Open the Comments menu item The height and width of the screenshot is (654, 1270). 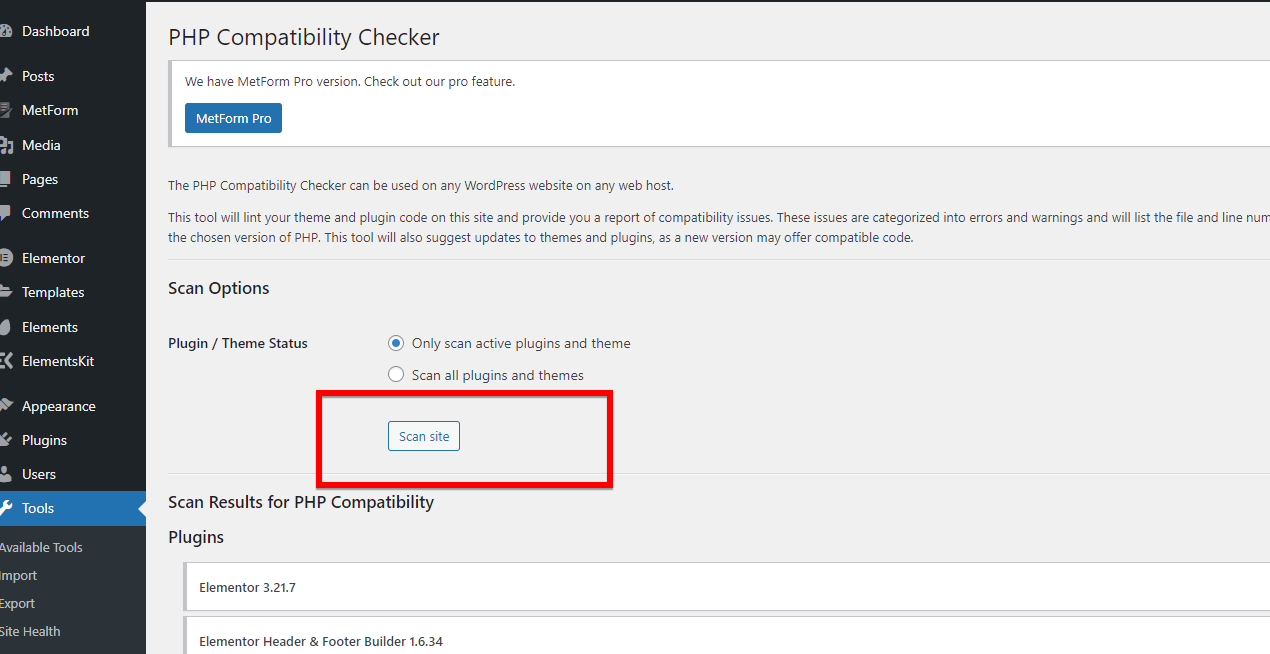(x=55, y=213)
